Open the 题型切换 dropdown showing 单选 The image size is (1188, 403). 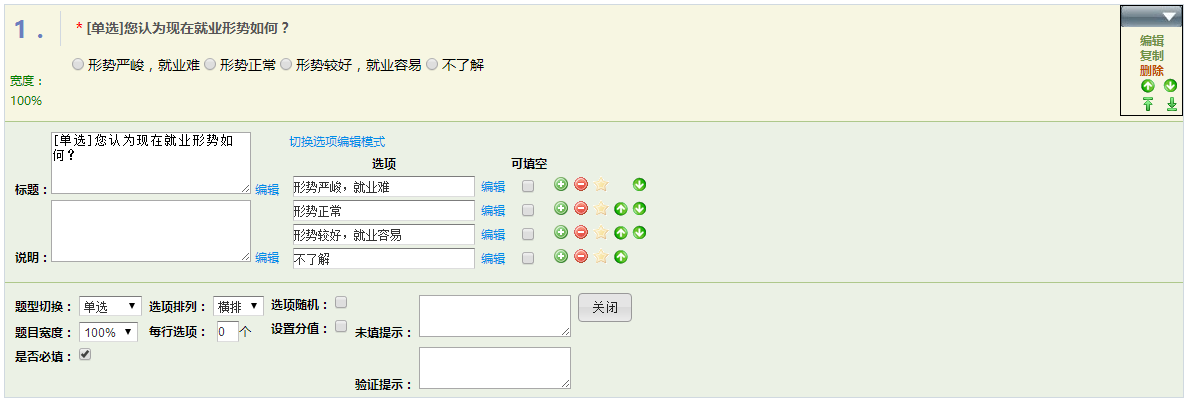tap(110, 306)
